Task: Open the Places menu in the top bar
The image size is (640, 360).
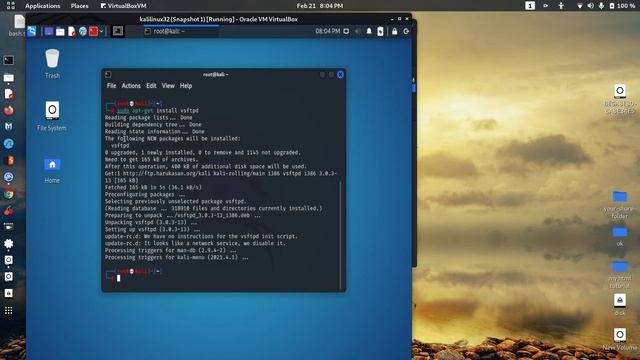Action: pyautogui.click(x=79, y=6)
